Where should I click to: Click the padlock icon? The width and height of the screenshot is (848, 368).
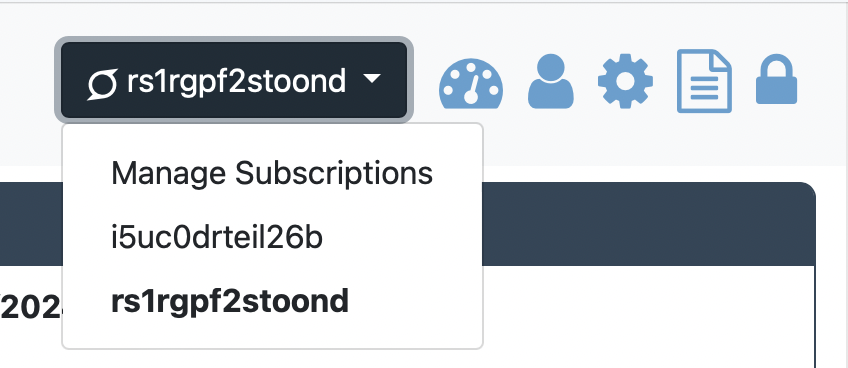(776, 79)
